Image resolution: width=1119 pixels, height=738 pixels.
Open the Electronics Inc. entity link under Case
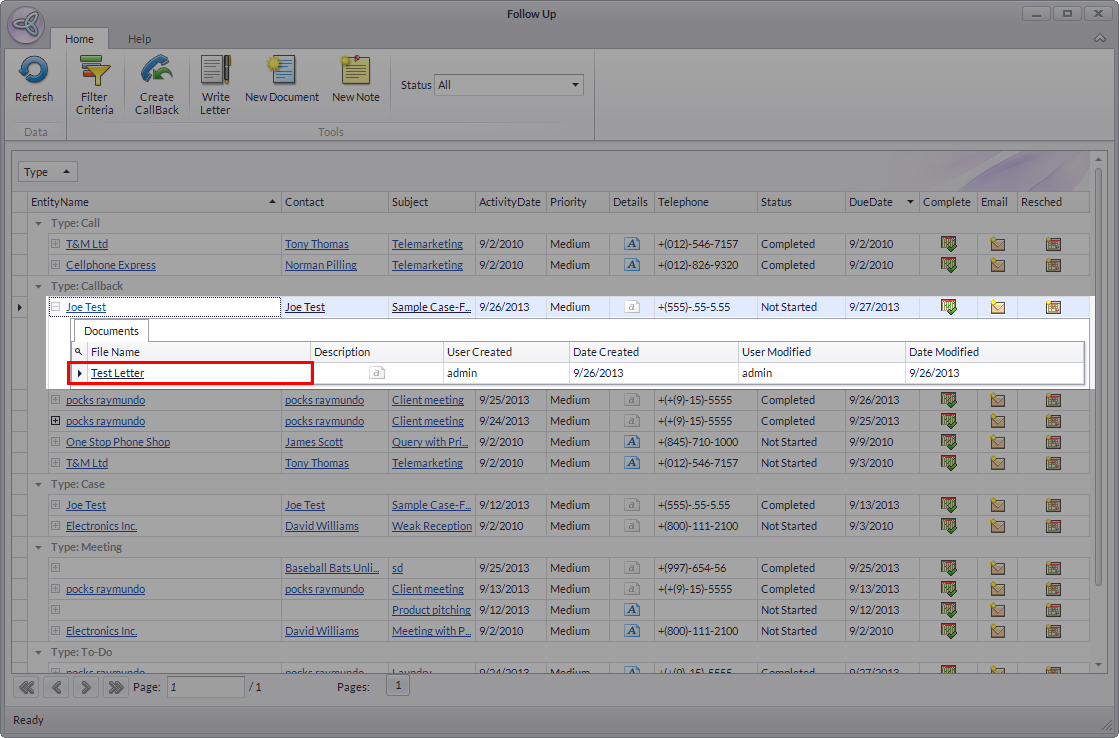pos(101,526)
